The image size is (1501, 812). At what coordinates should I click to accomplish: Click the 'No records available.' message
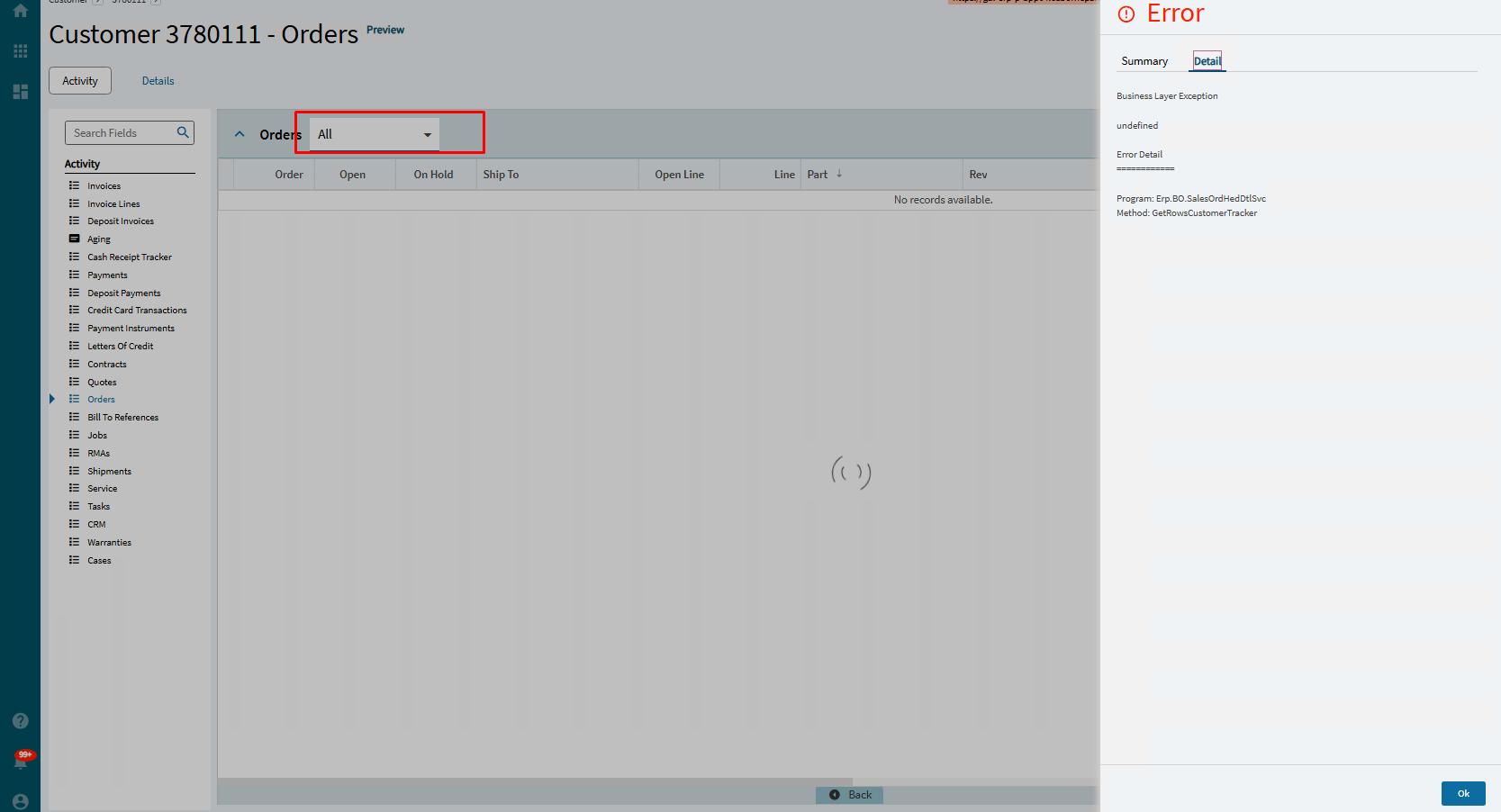pos(943,200)
